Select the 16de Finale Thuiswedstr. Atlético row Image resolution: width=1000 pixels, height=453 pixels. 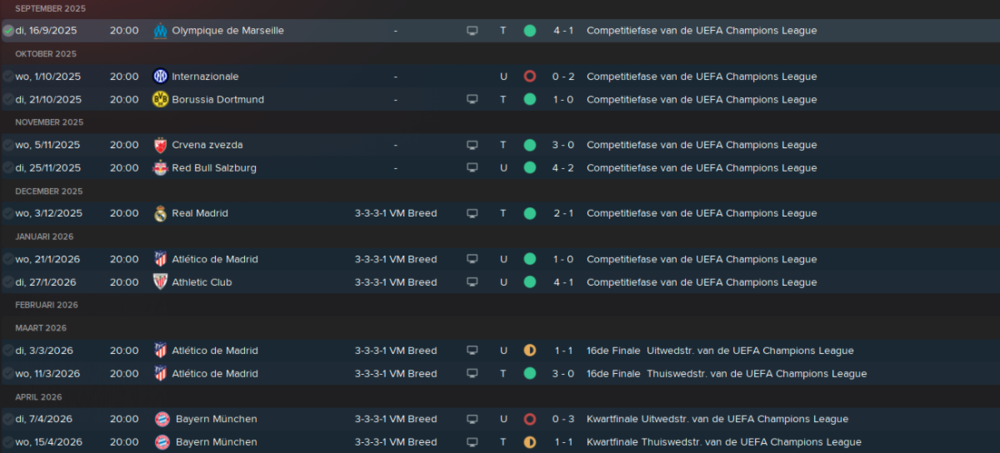500,373
